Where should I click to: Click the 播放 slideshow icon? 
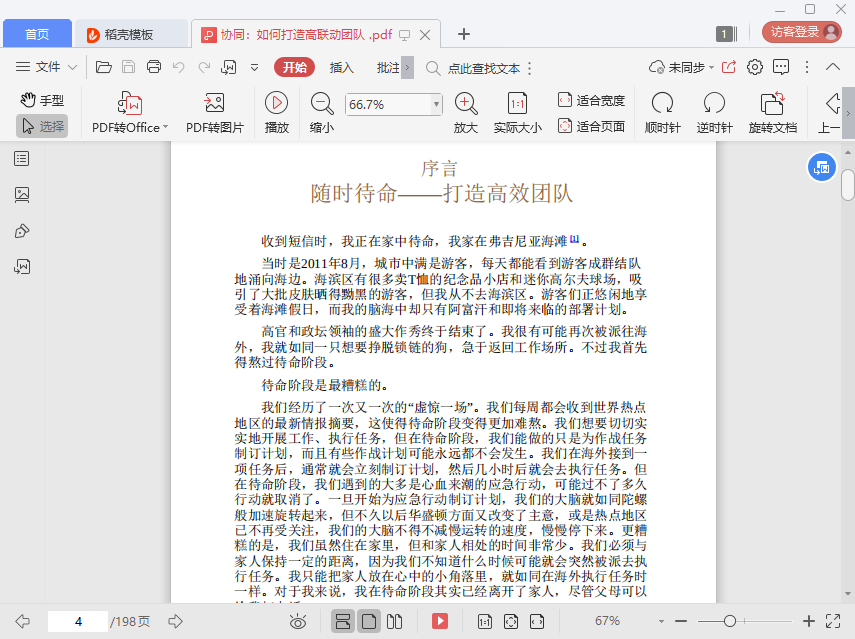276,103
